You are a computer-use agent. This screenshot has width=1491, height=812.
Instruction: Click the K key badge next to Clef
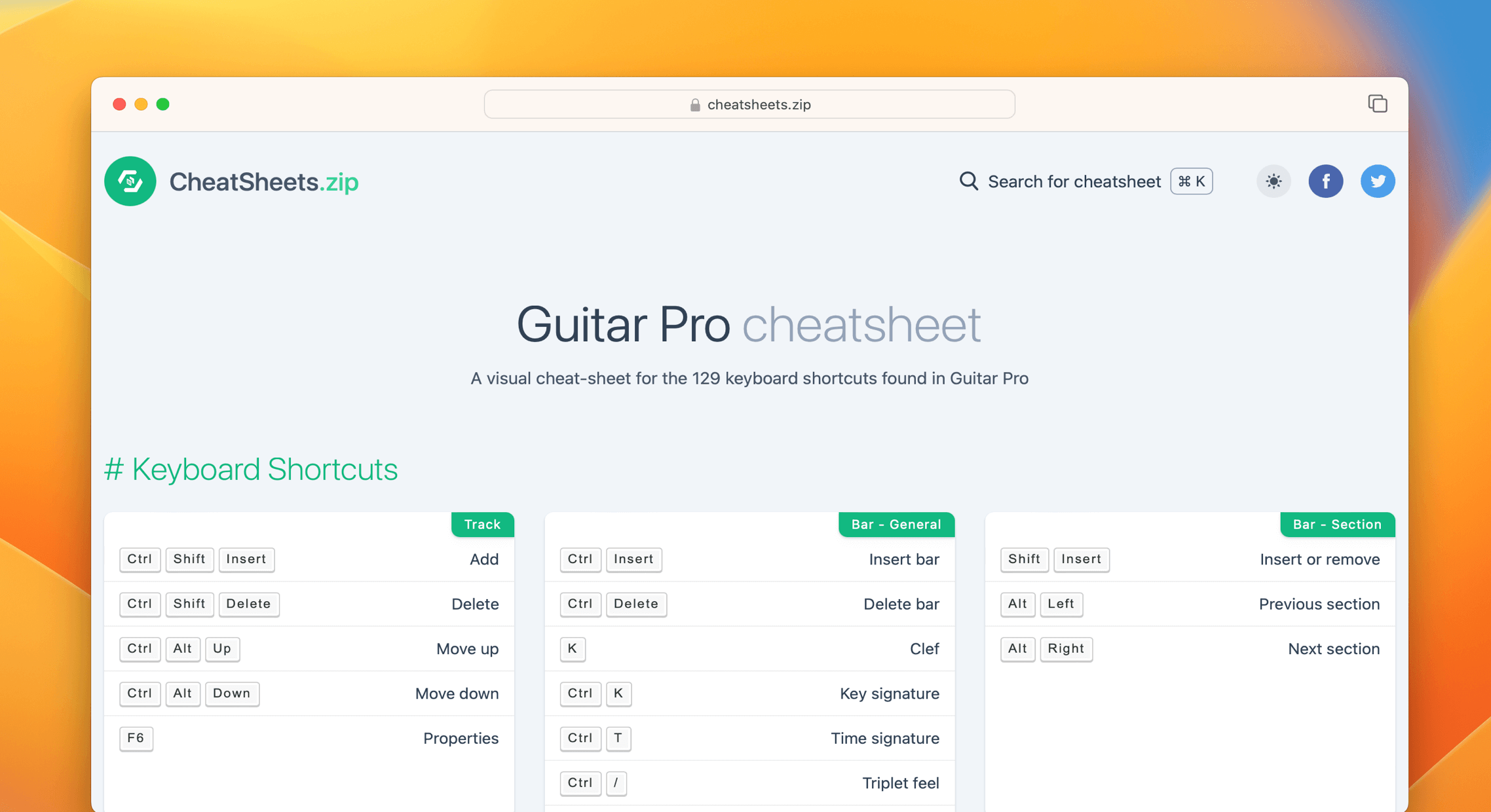pos(572,649)
